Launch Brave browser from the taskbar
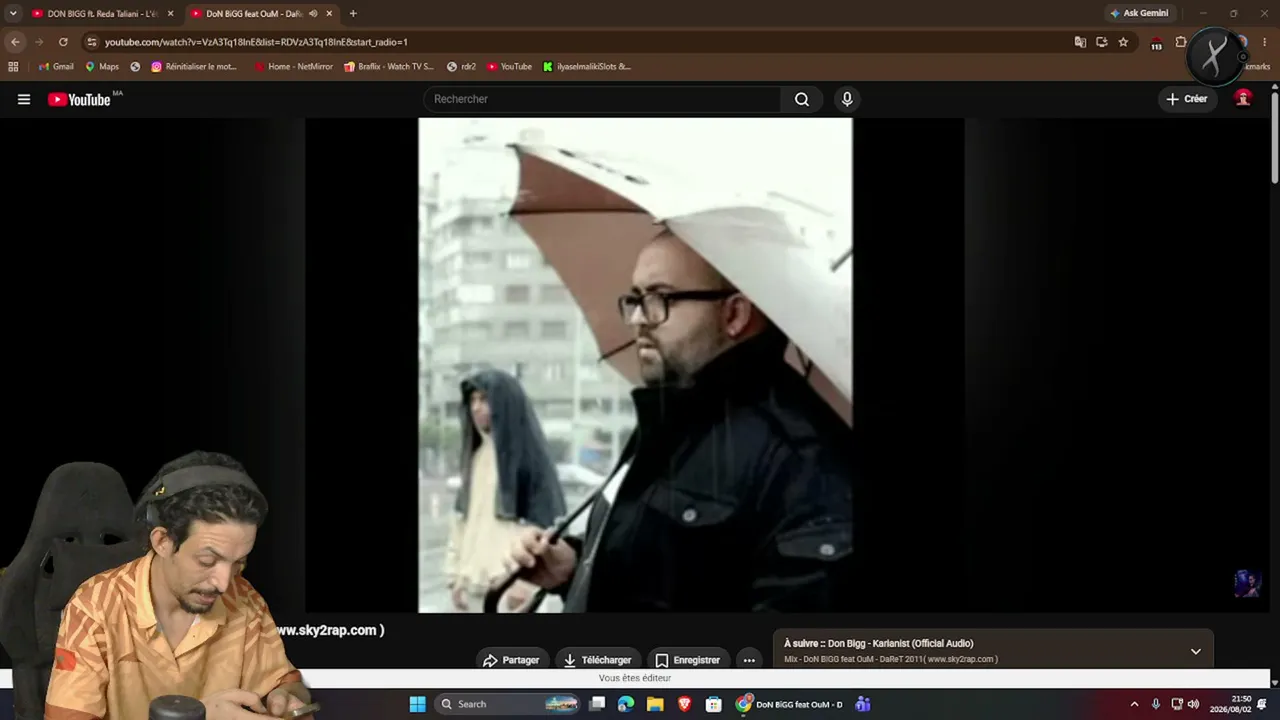Screen dimensions: 1280x720 pos(684,704)
